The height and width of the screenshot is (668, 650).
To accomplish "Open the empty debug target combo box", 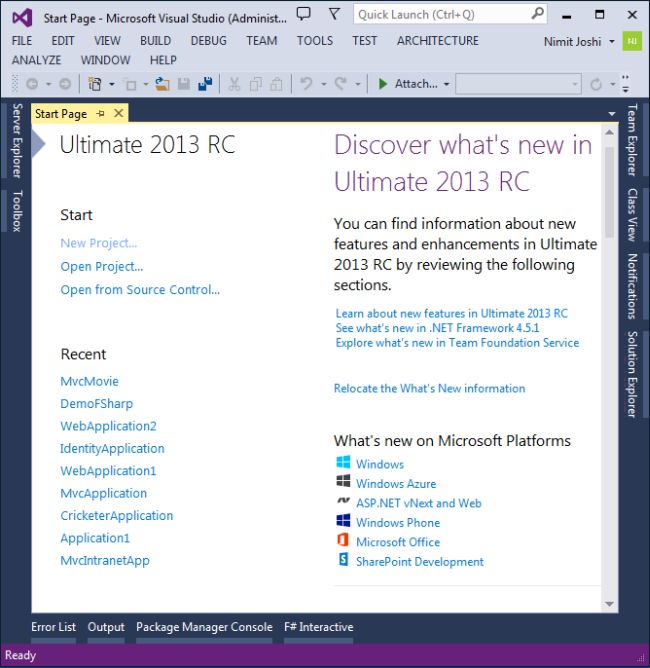I will [518, 84].
